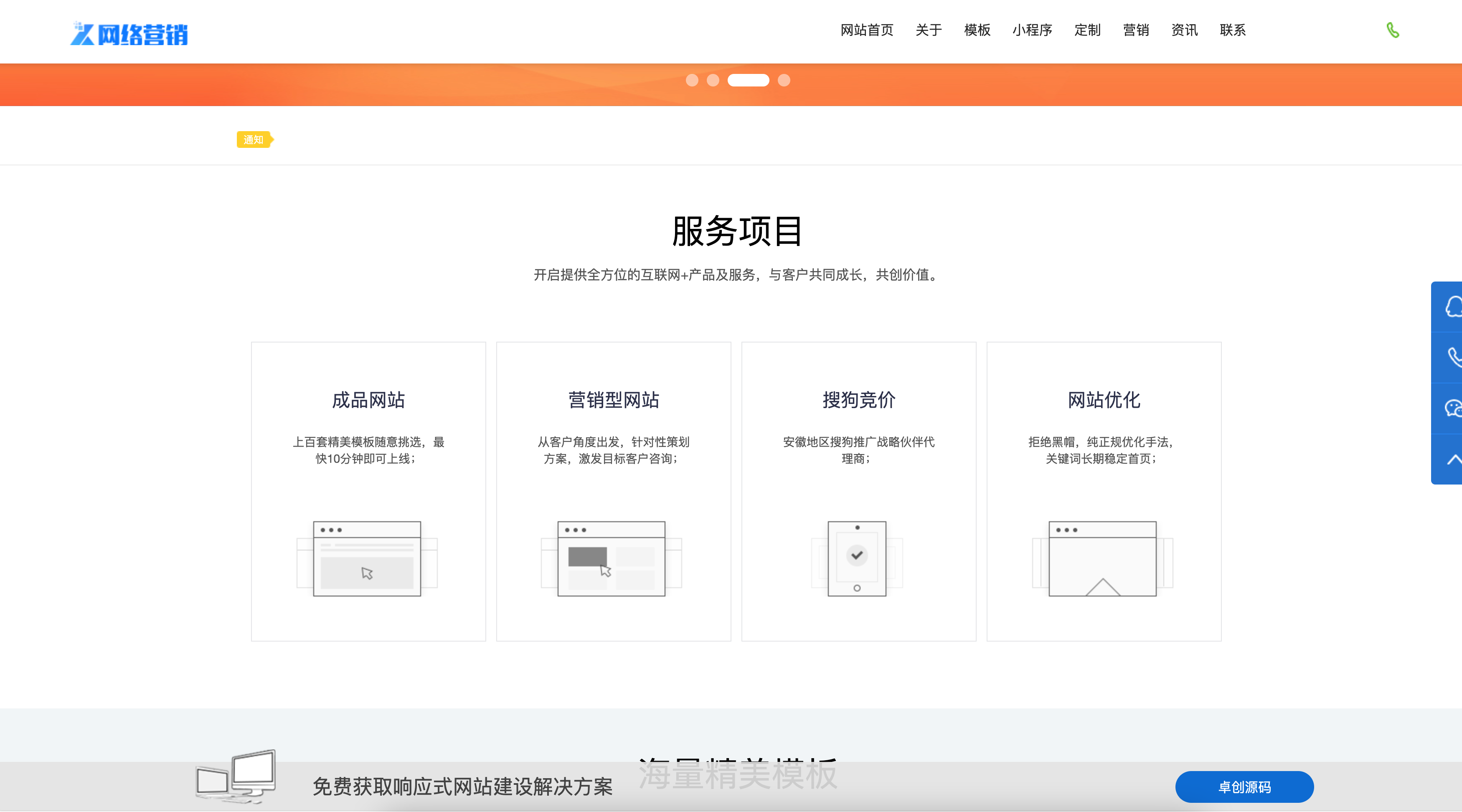
Task: Open the 营销型网站 service title
Action: point(614,400)
